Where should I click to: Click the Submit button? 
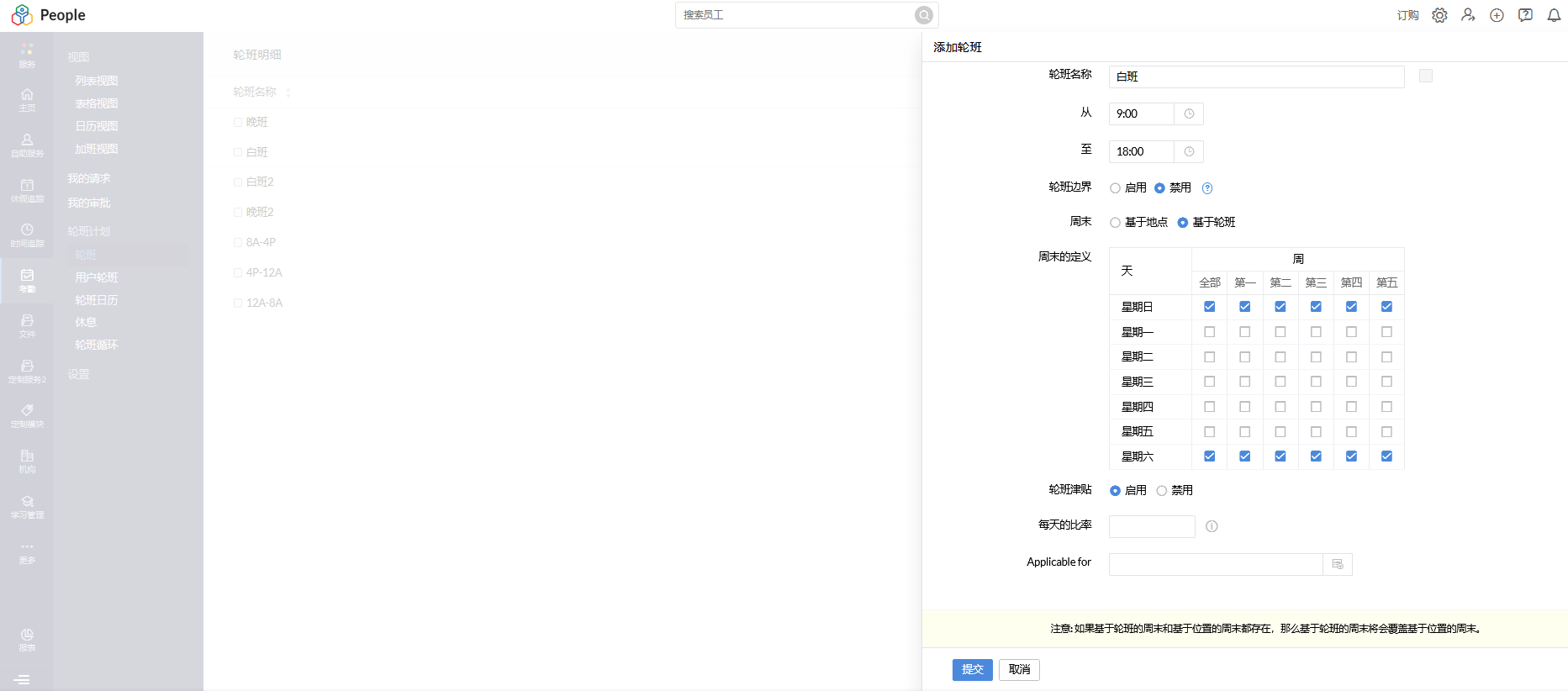972,669
